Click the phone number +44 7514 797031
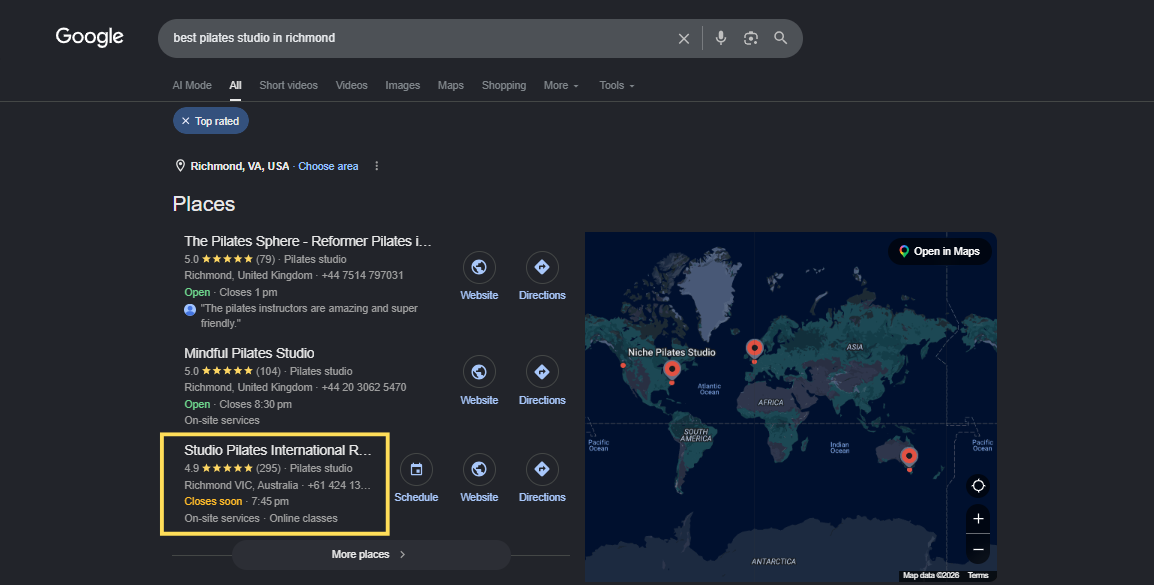 coord(363,275)
